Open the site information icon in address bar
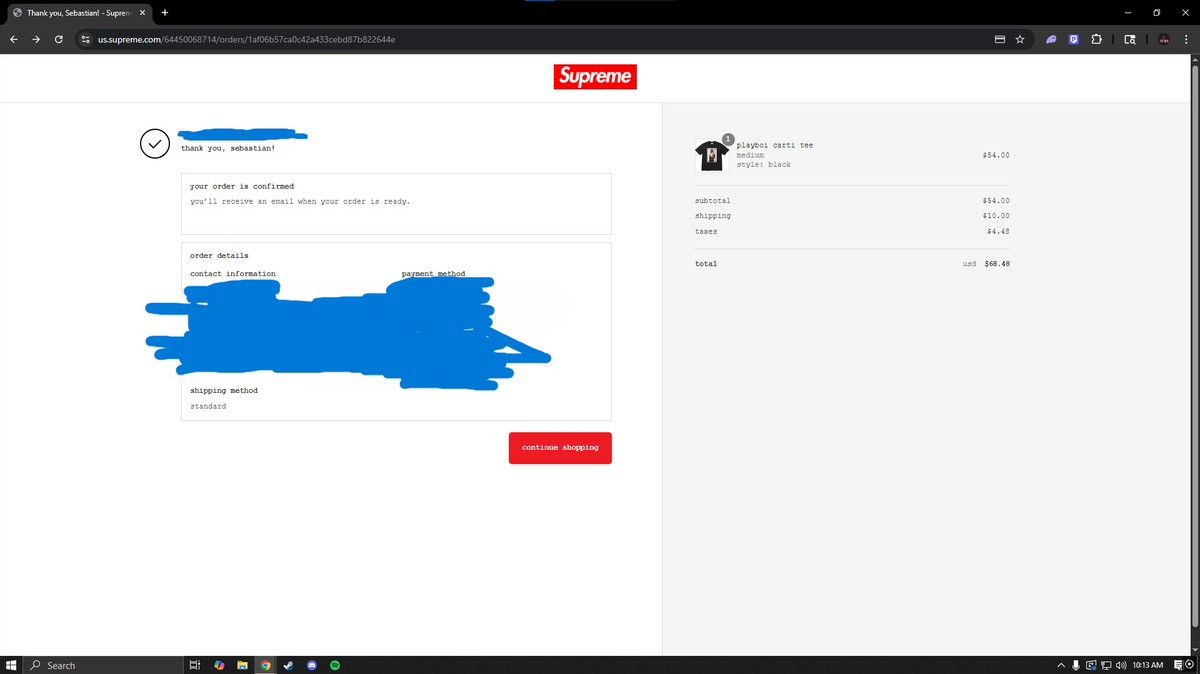The image size is (1200, 674). pos(86,39)
